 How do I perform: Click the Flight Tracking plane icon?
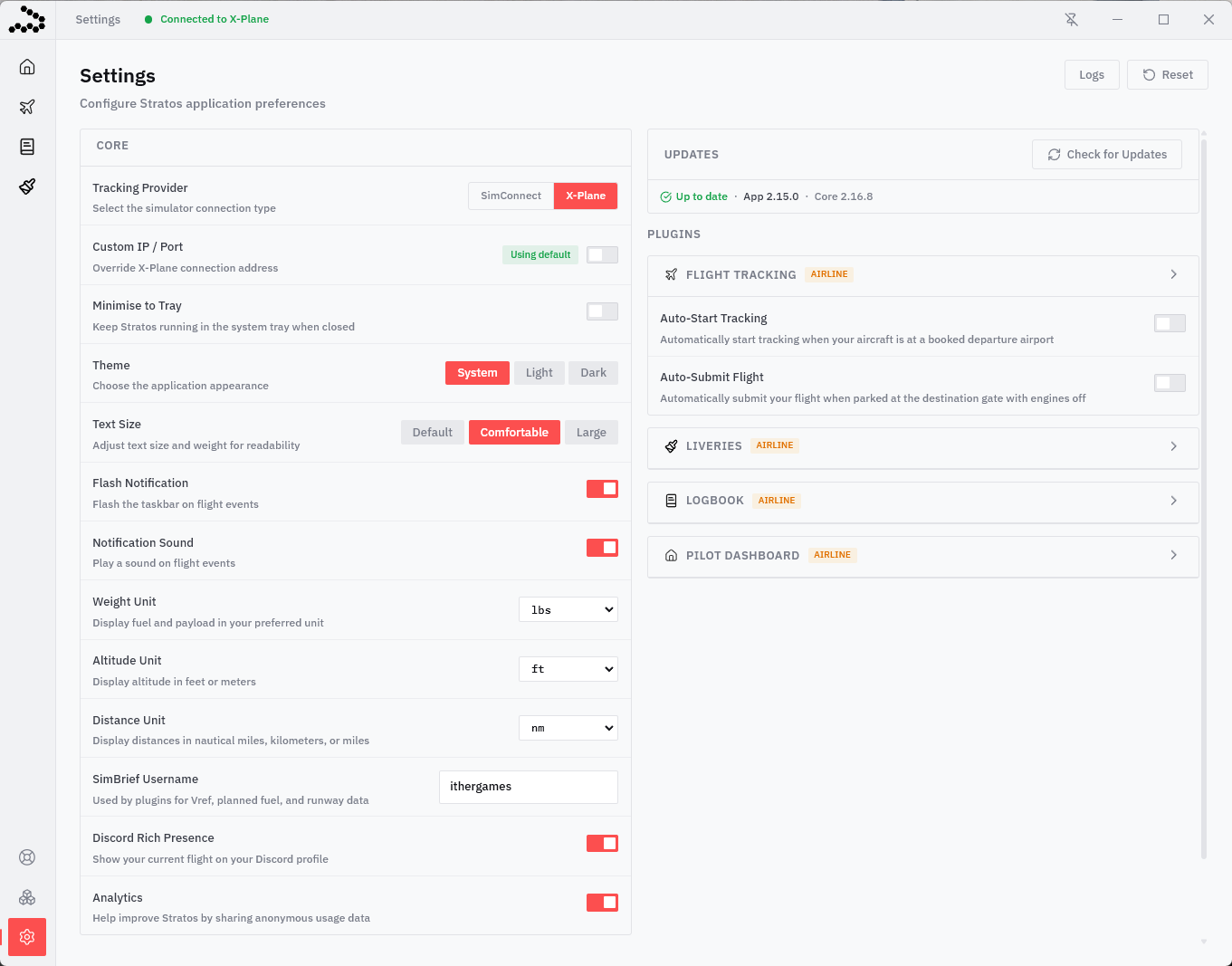tap(671, 274)
